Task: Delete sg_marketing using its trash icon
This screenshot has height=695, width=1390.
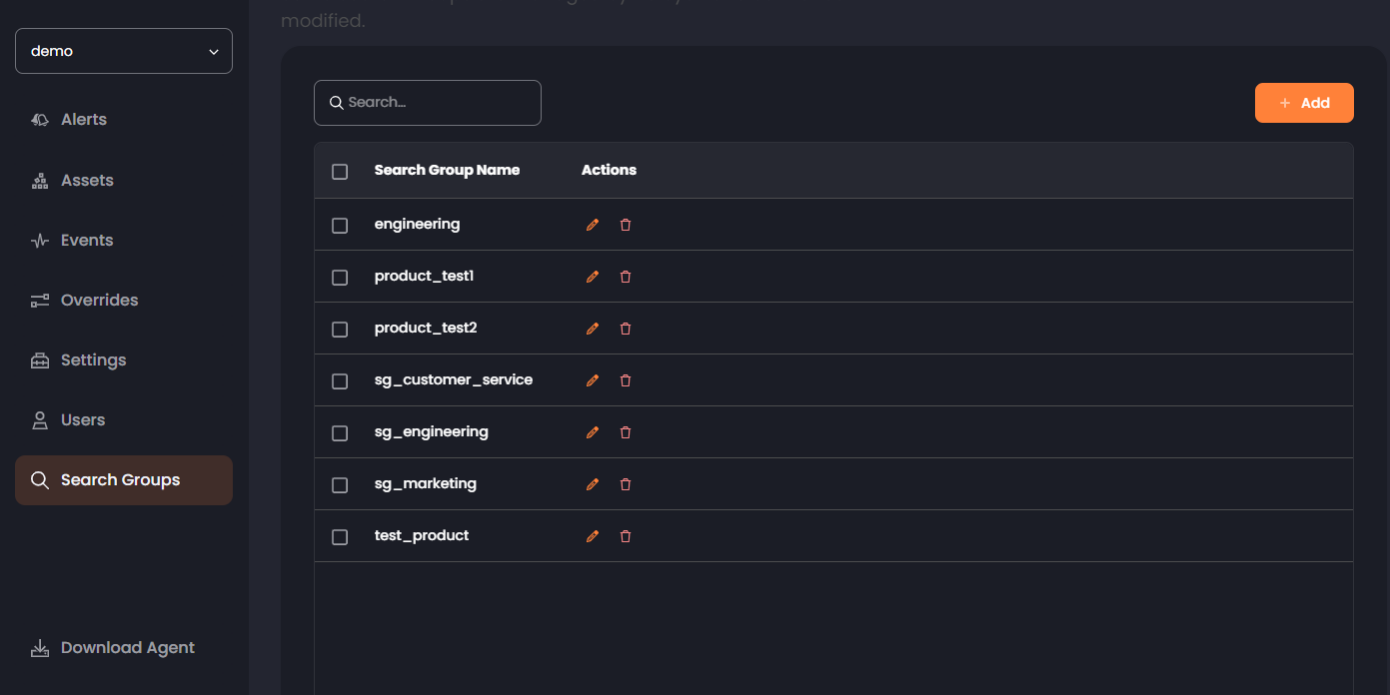Action: pyautogui.click(x=625, y=484)
